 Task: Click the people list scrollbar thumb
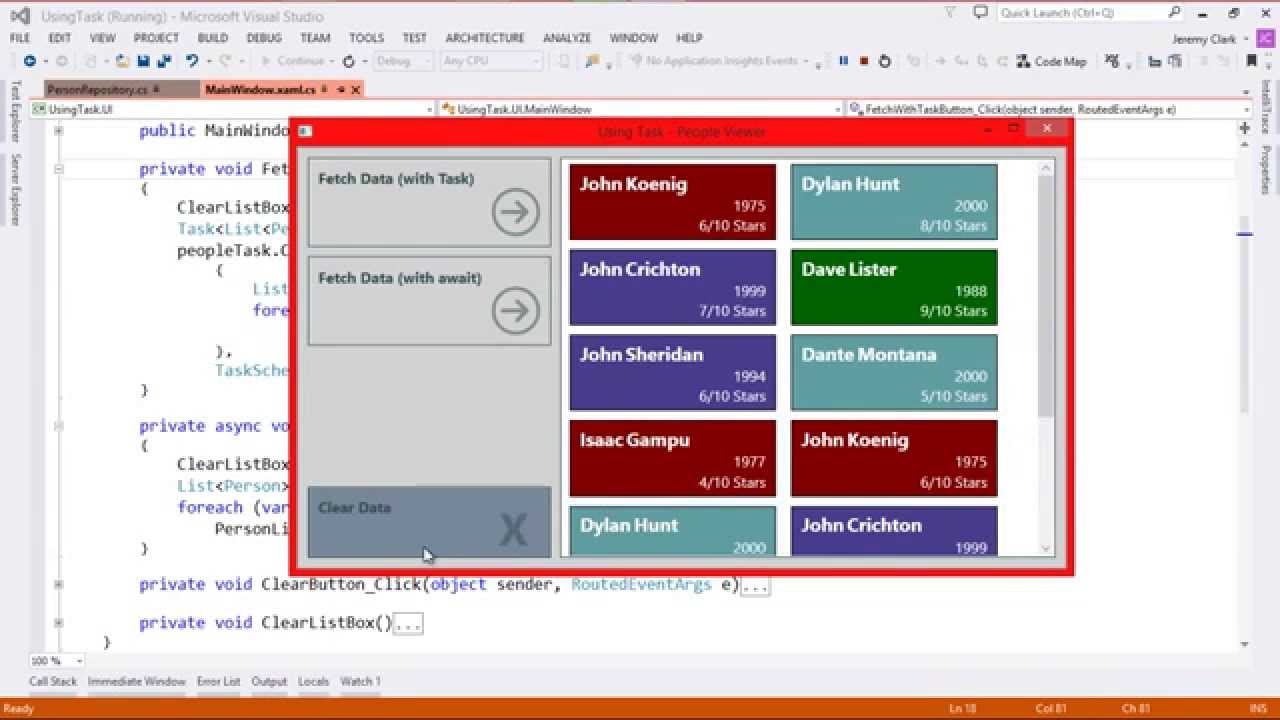coord(1046,297)
